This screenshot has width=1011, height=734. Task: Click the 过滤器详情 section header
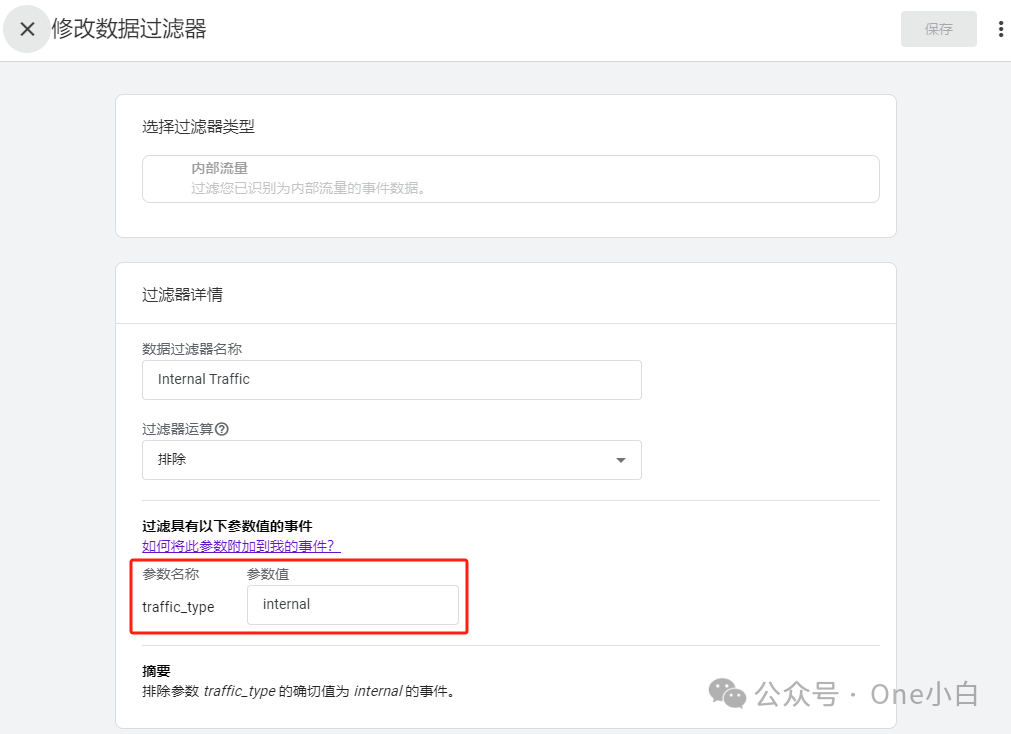pyautogui.click(x=181, y=294)
